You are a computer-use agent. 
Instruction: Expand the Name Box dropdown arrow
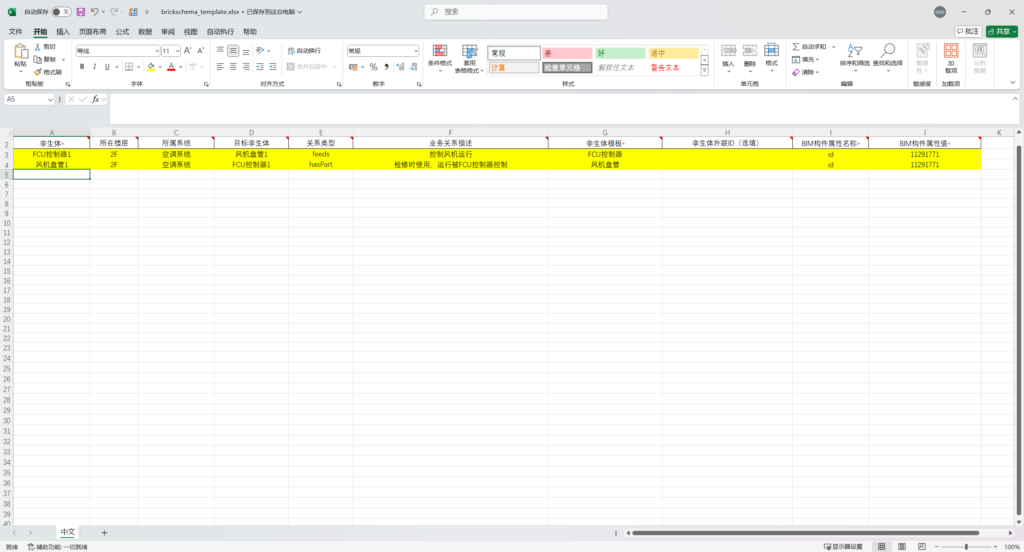[x=50, y=99]
